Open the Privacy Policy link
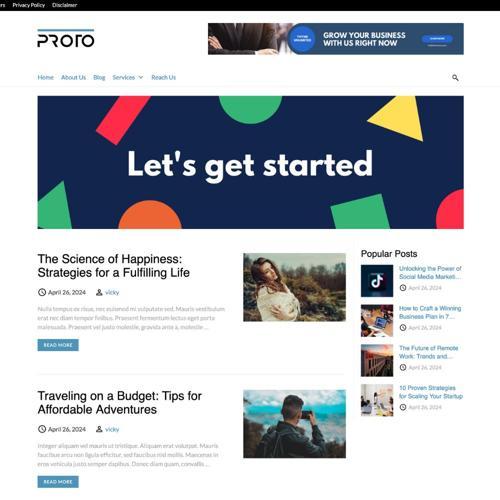500x500 pixels. (x=29, y=5)
